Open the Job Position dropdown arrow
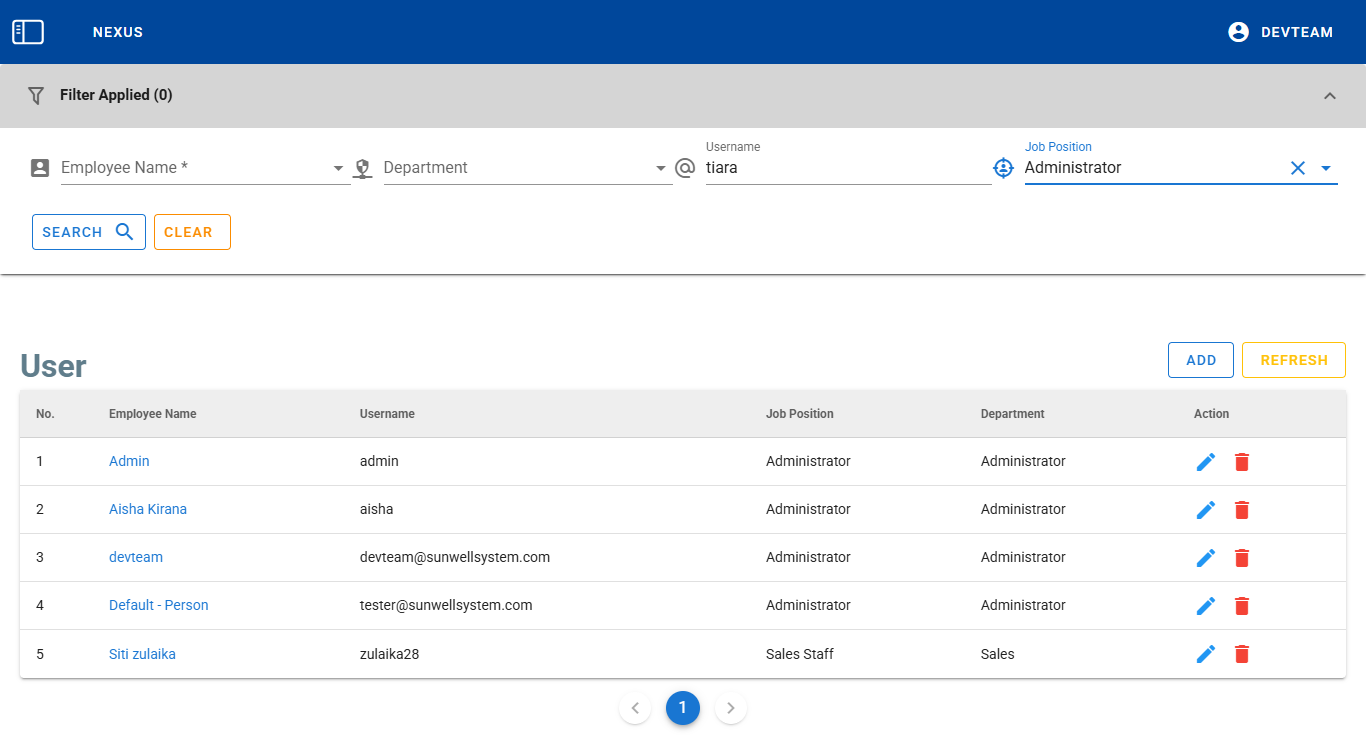The width and height of the screenshot is (1366, 750). pos(1326,168)
